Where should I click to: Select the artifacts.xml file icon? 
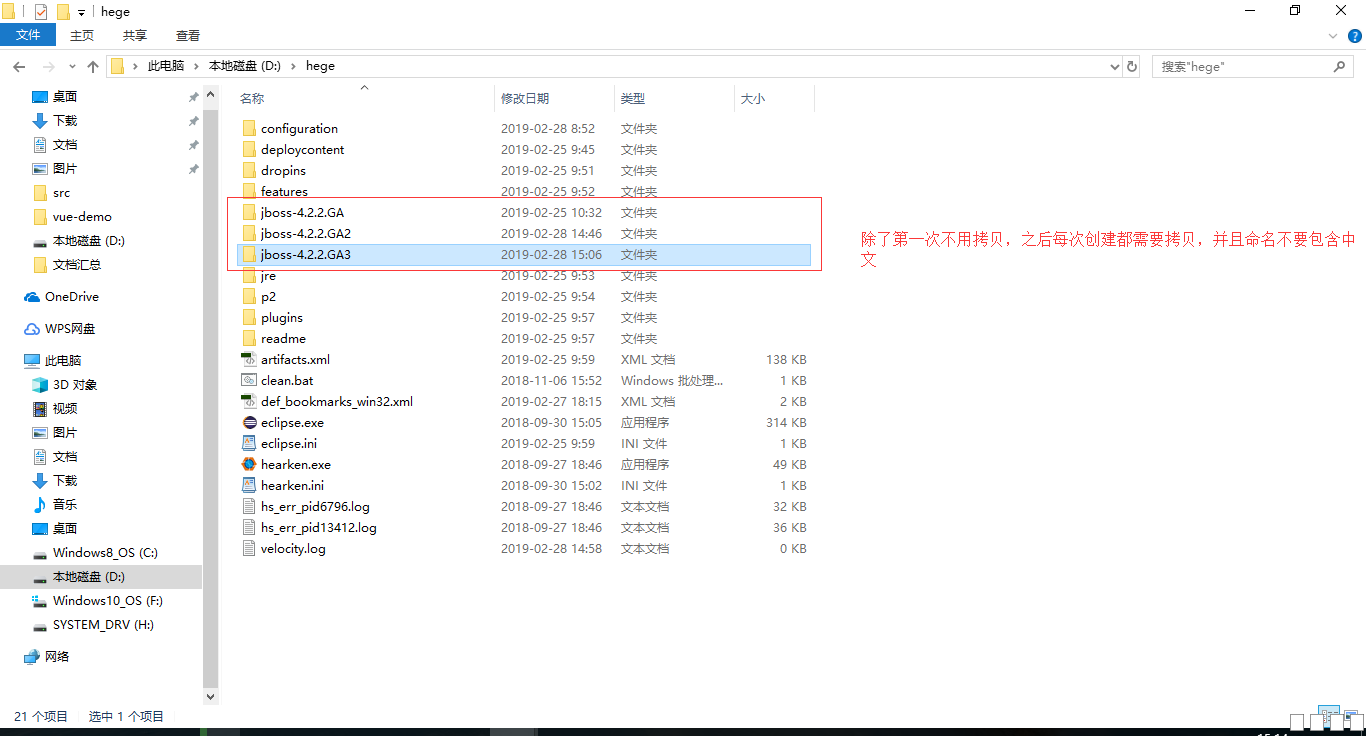[249, 359]
